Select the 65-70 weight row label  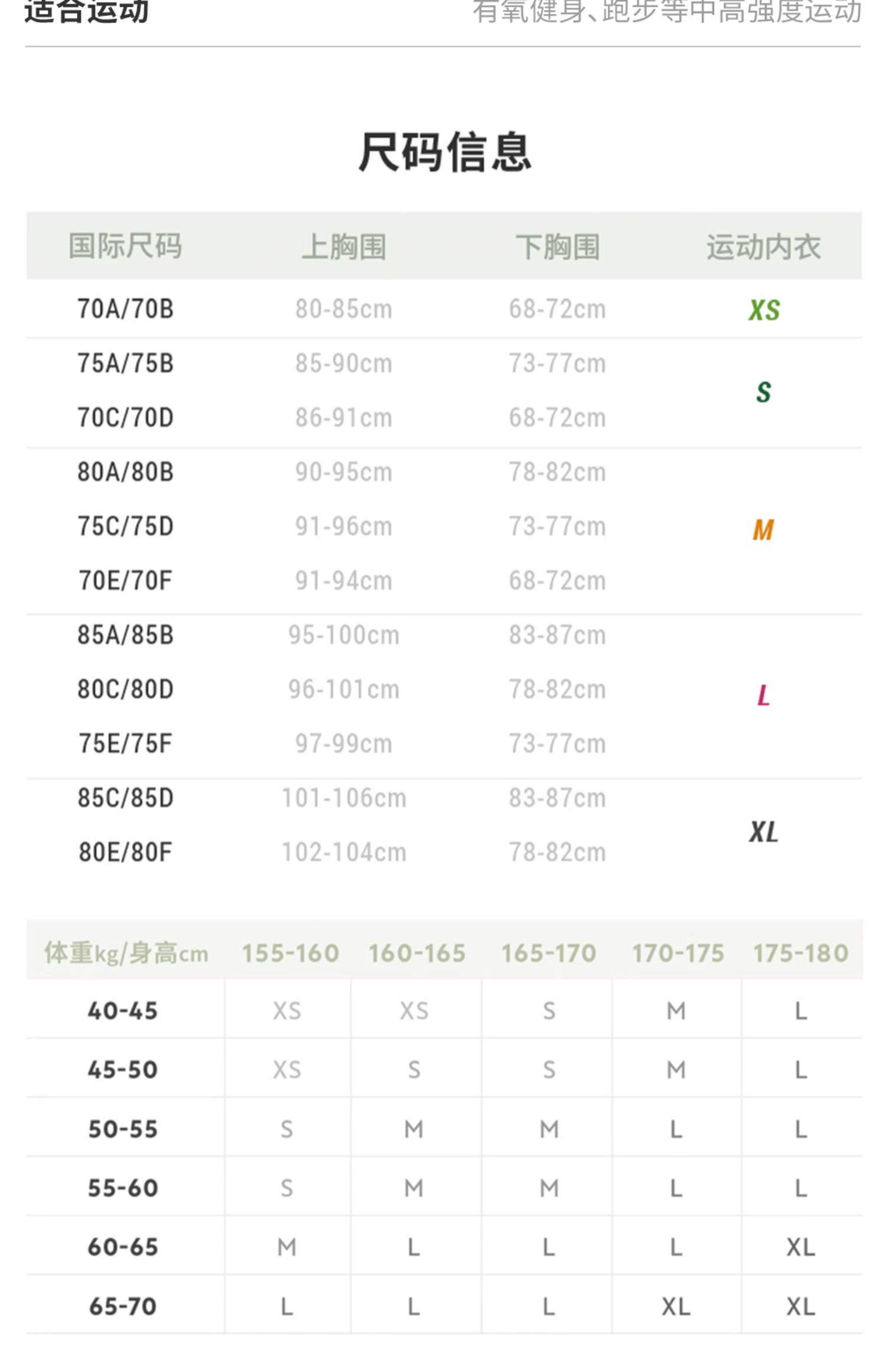pyautogui.click(x=123, y=1306)
